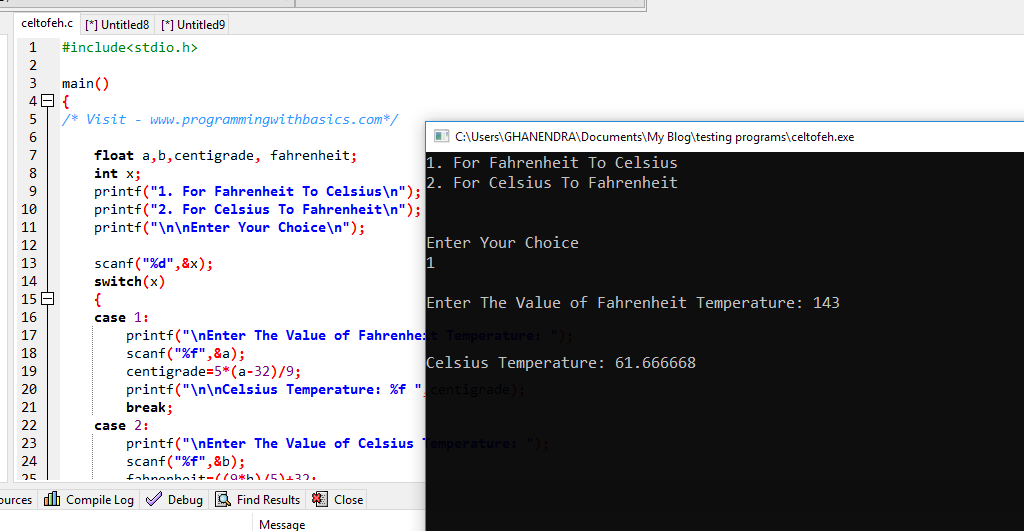Screen dimensions: 1024x531
Task: Click line number 22 in gutter
Action: (29, 425)
